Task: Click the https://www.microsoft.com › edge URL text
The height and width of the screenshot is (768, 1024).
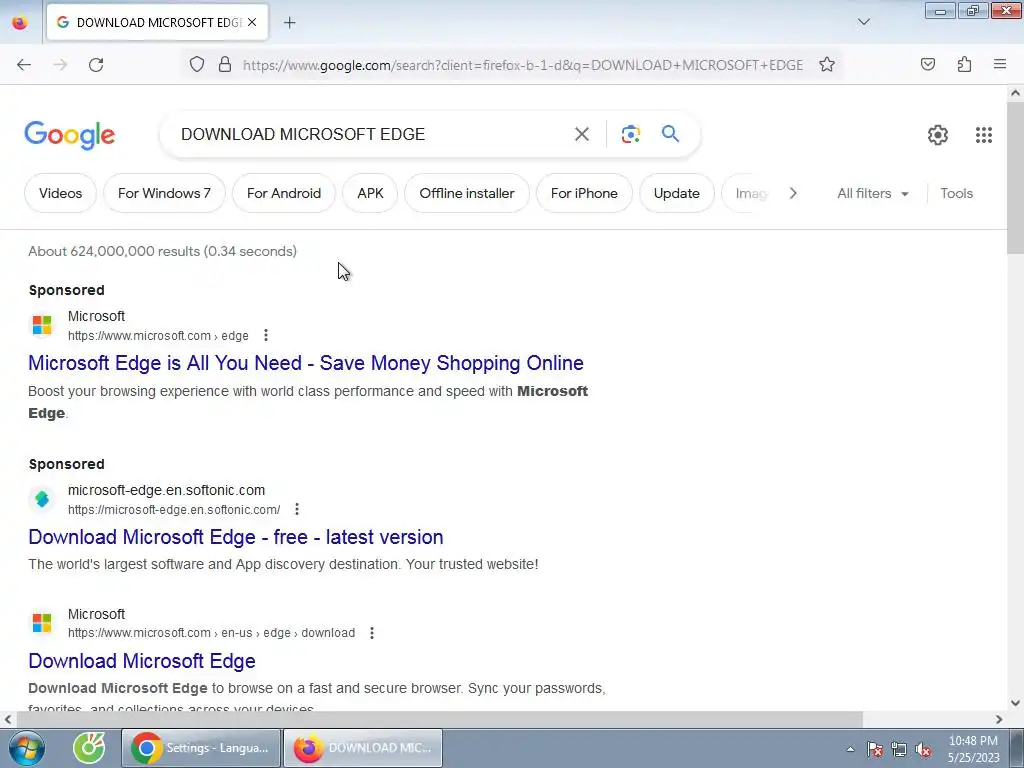Action: (158, 336)
